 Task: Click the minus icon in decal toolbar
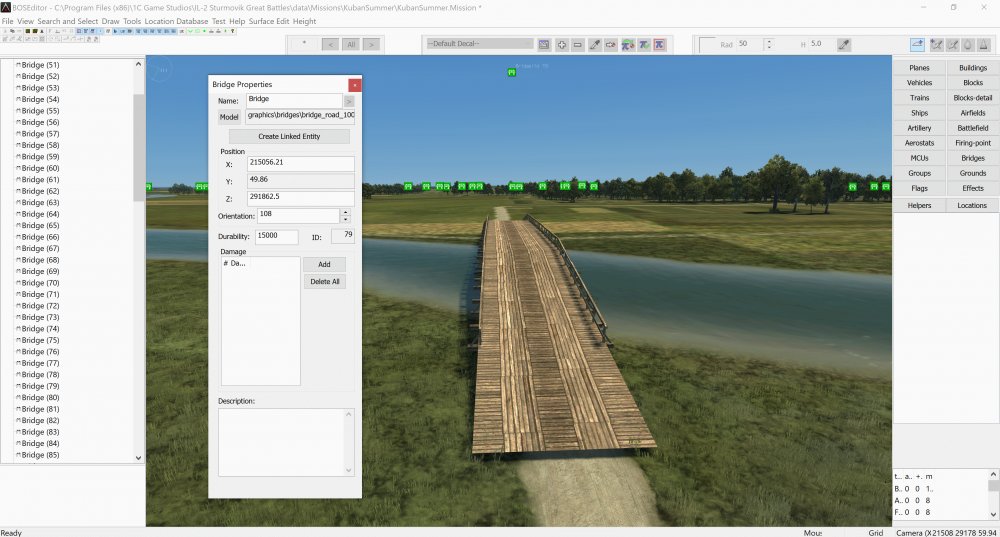click(578, 45)
